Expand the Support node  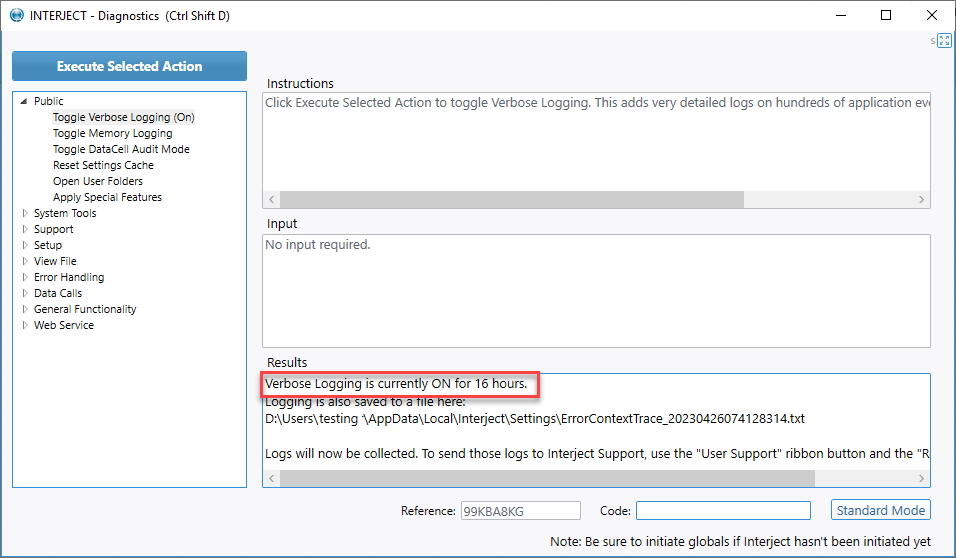tap(25, 229)
